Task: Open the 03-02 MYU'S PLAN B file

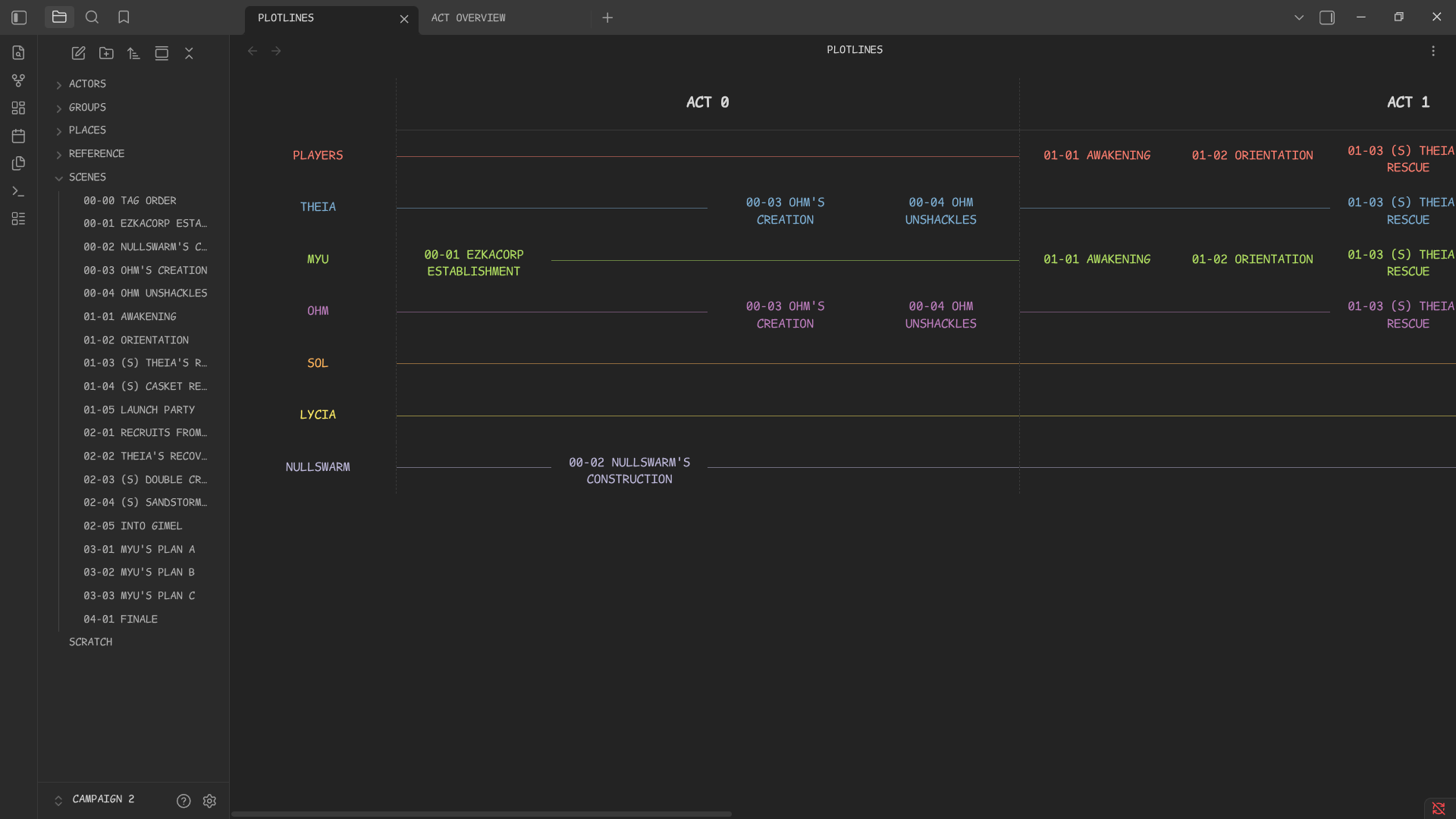Action: [x=139, y=573]
